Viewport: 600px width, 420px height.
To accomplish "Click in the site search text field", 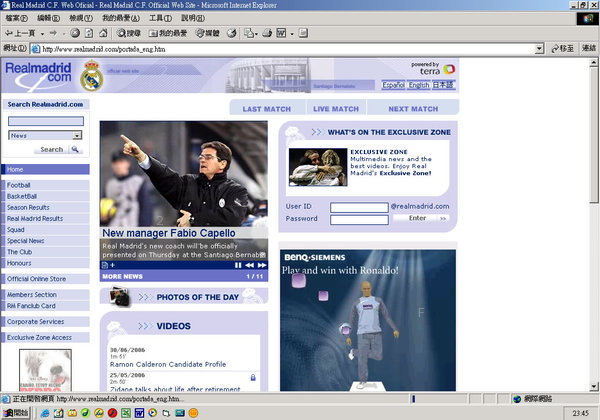I will 46,121.
